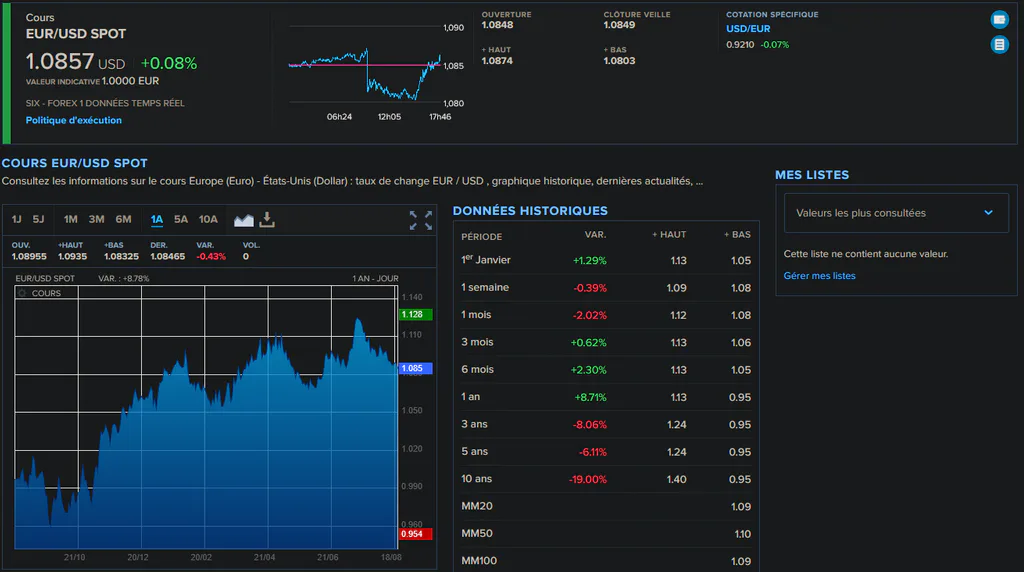The height and width of the screenshot is (572, 1024).
Task: Open the area chart type icon
Action: click(x=244, y=220)
